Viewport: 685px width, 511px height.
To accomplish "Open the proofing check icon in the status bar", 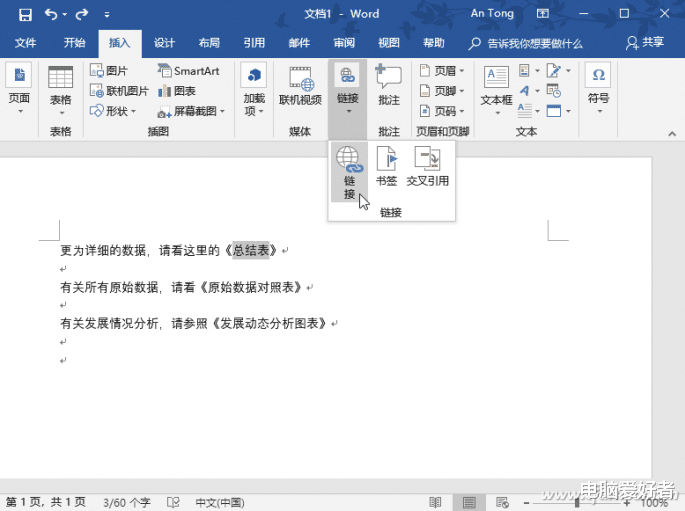I will [x=173, y=503].
